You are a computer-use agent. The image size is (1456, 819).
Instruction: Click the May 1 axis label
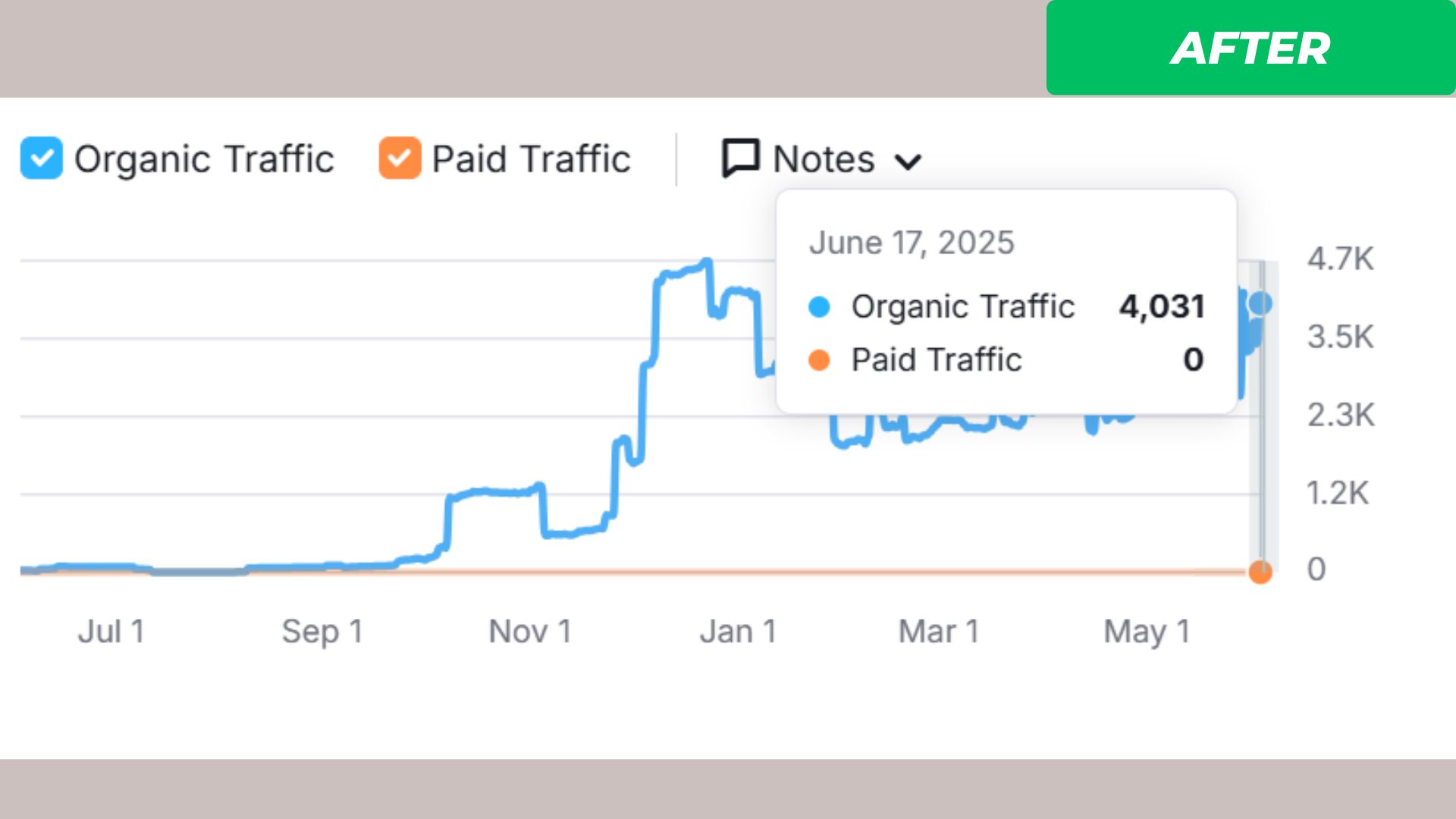tap(1147, 631)
